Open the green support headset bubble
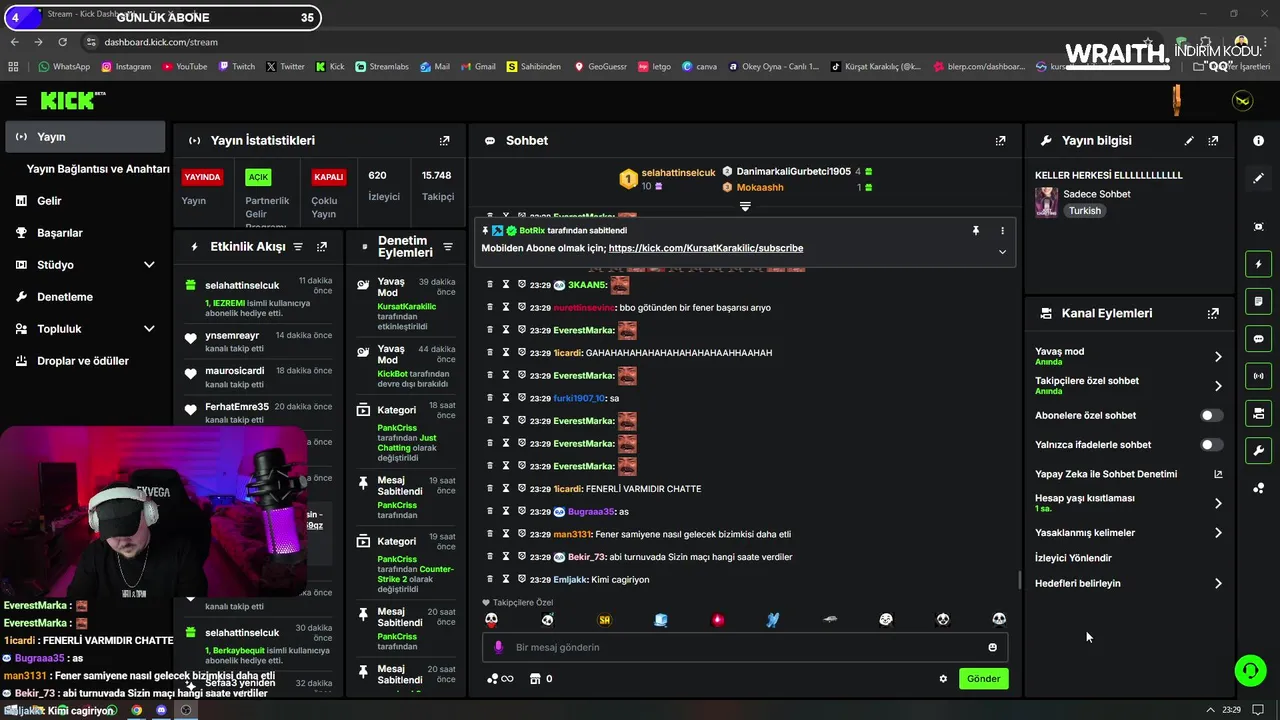The height and width of the screenshot is (720, 1280). (x=1250, y=670)
